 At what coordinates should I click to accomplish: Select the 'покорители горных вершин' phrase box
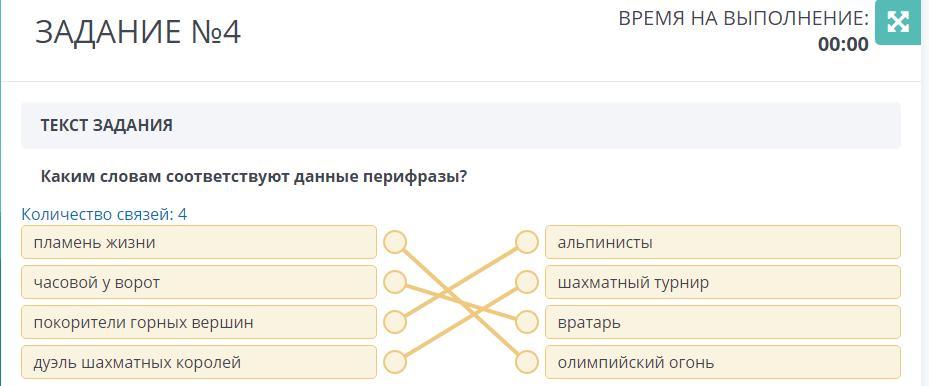(199, 323)
